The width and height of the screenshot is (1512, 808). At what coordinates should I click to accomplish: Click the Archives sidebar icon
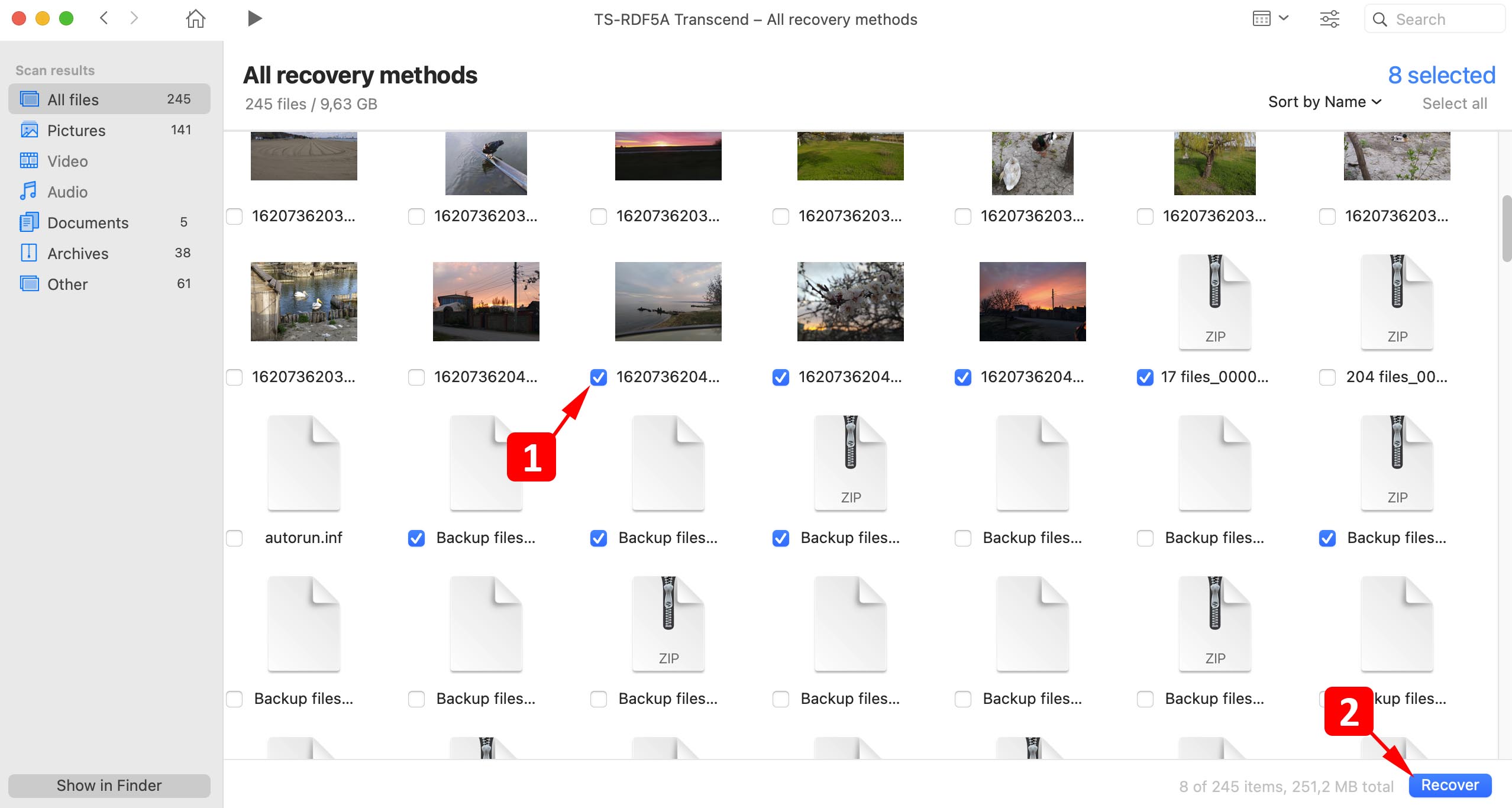point(29,253)
